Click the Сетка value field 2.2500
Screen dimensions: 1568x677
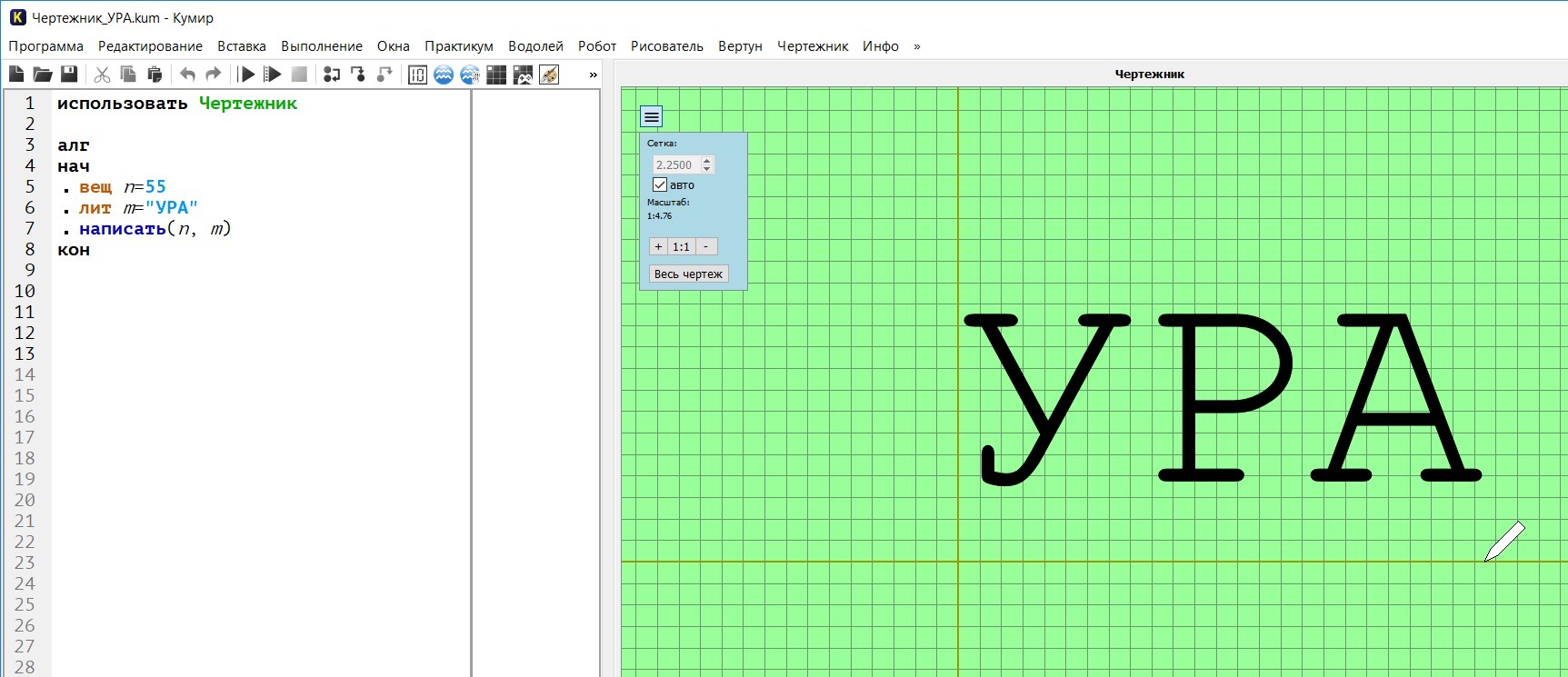(x=676, y=164)
